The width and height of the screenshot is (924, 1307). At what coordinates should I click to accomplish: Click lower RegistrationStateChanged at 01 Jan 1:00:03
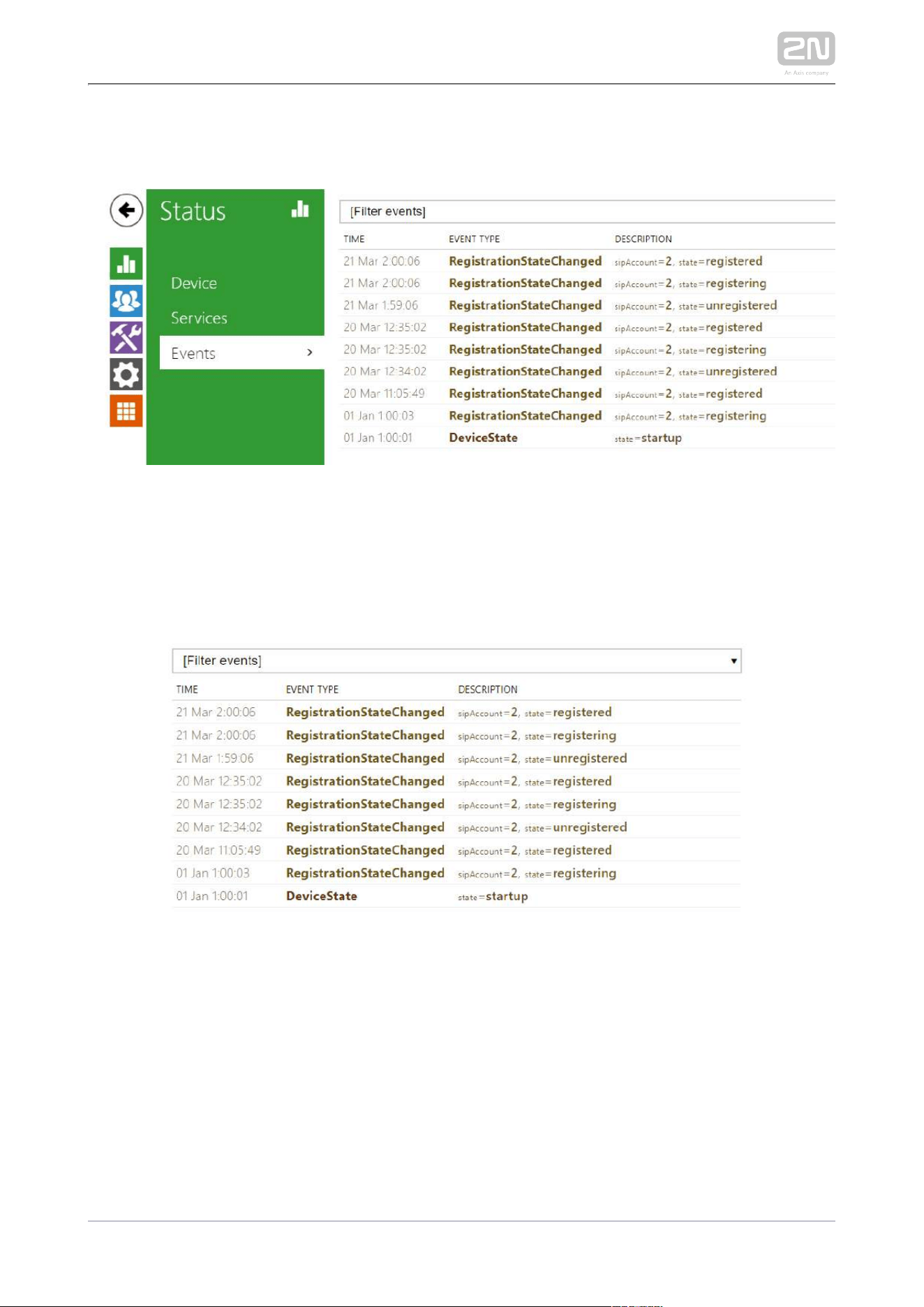point(365,873)
